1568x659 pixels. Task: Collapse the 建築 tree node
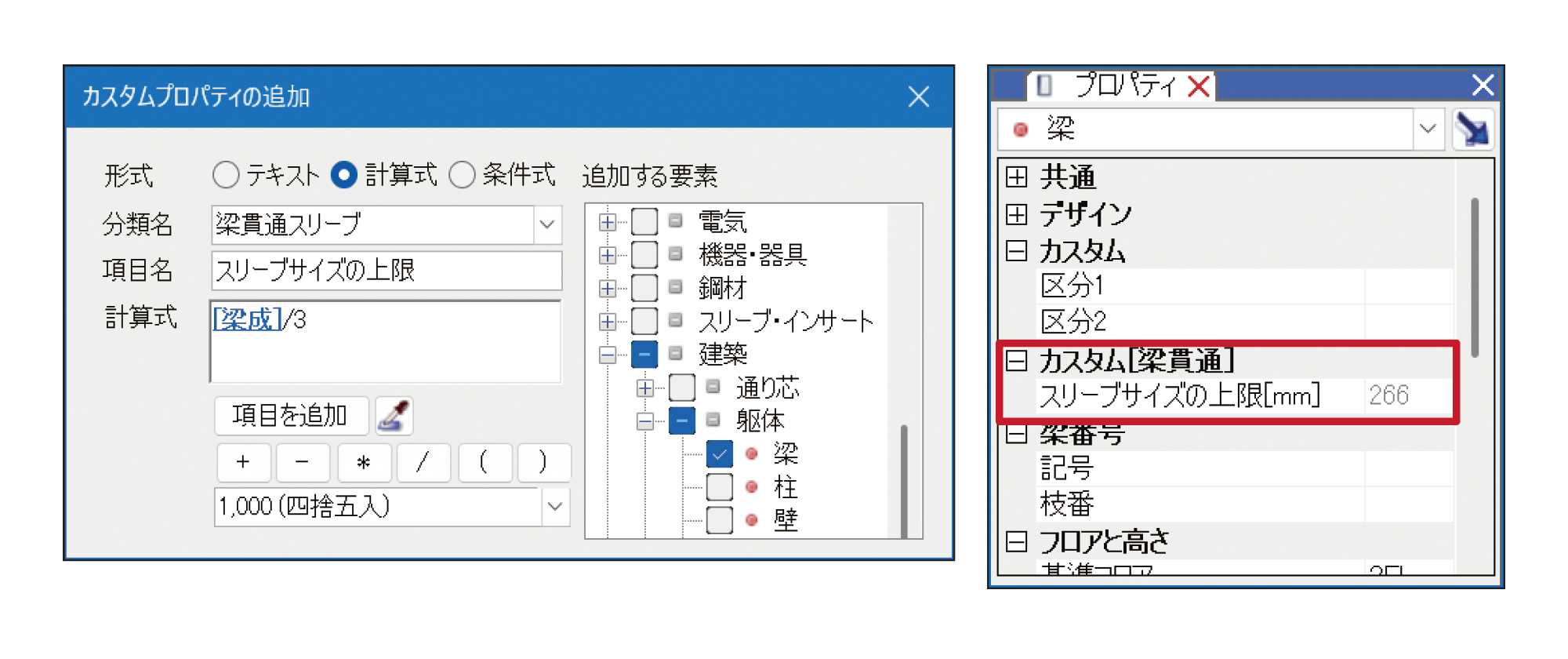(607, 355)
